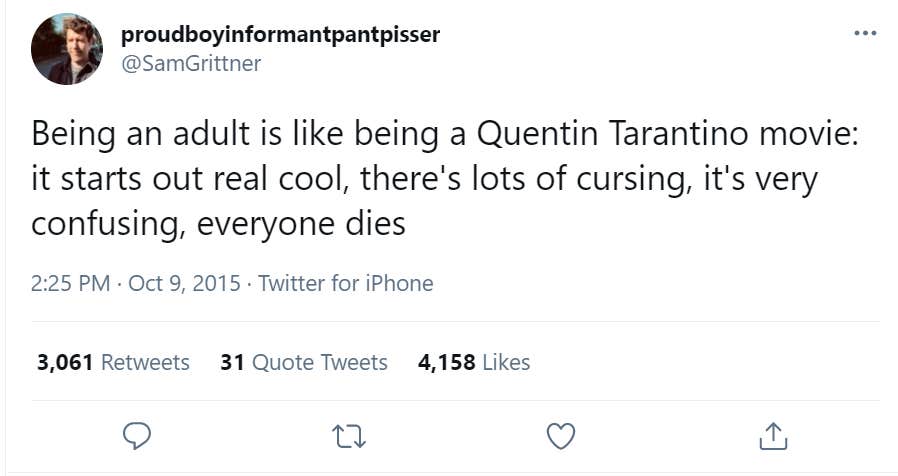Screen dimensions: 898x476
Task: Click the reply speech bubble icon
Action: pos(136,436)
